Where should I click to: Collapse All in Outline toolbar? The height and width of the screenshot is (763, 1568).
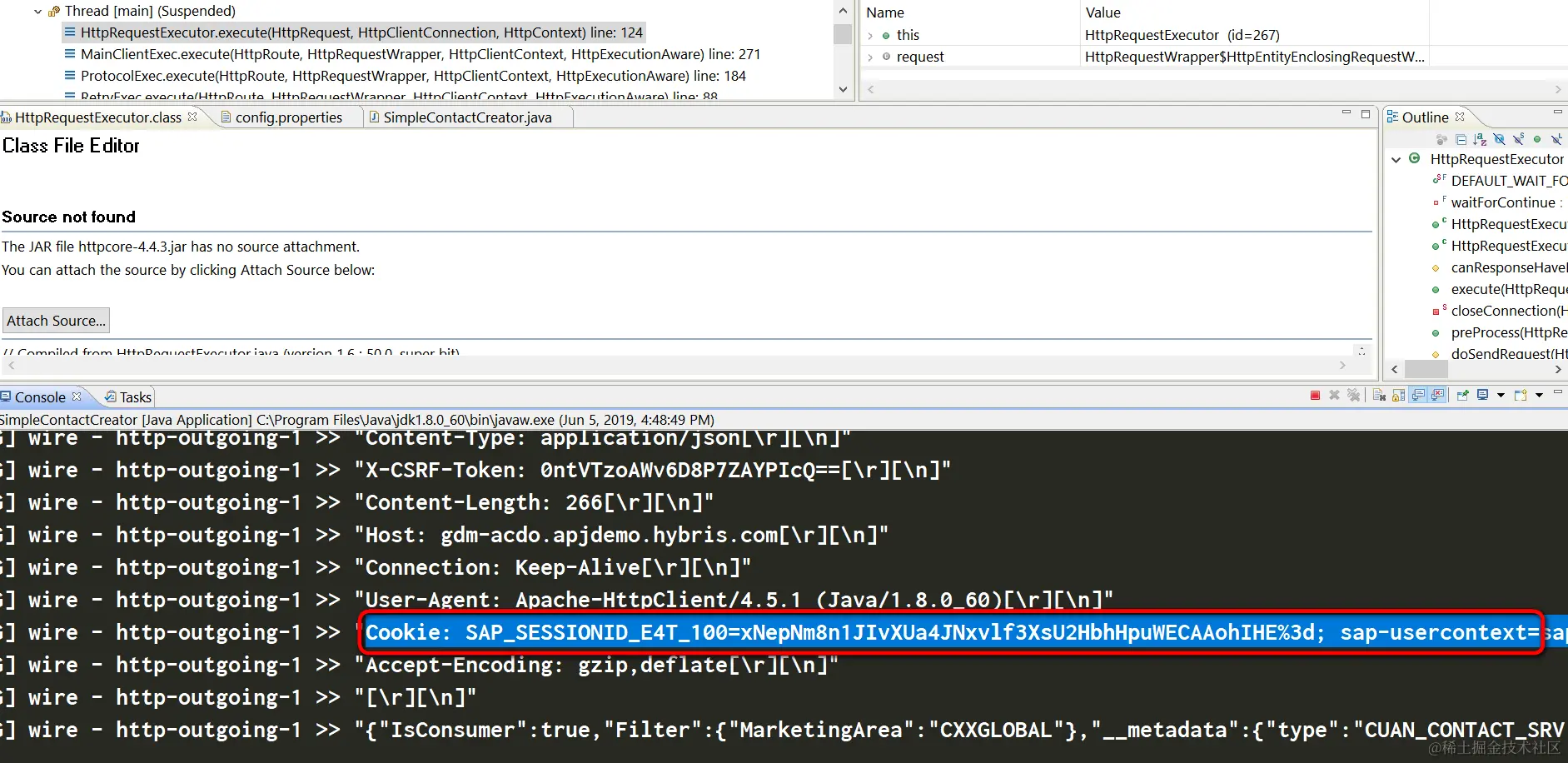(x=1461, y=139)
